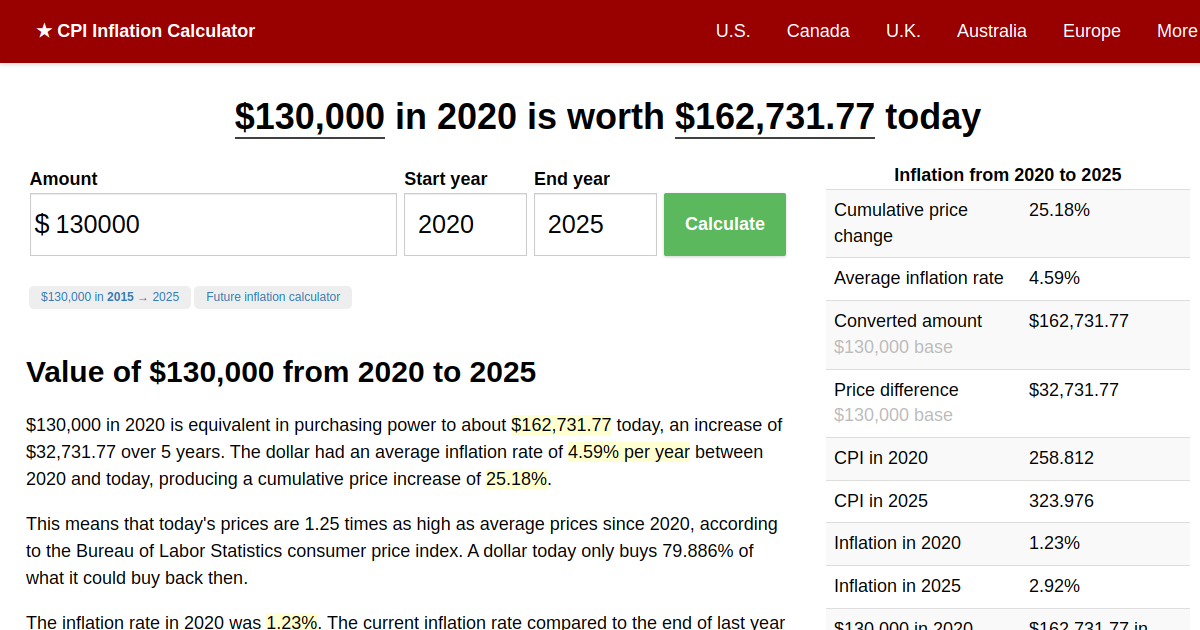Open the Europe inflation page

[x=1091, y=31]
